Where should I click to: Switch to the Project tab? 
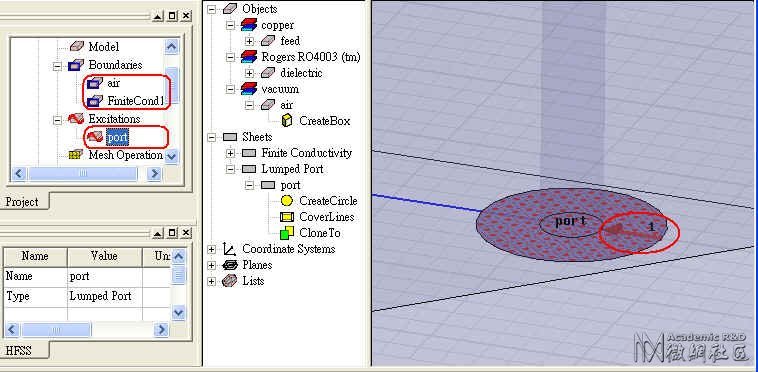pos(21,202)
